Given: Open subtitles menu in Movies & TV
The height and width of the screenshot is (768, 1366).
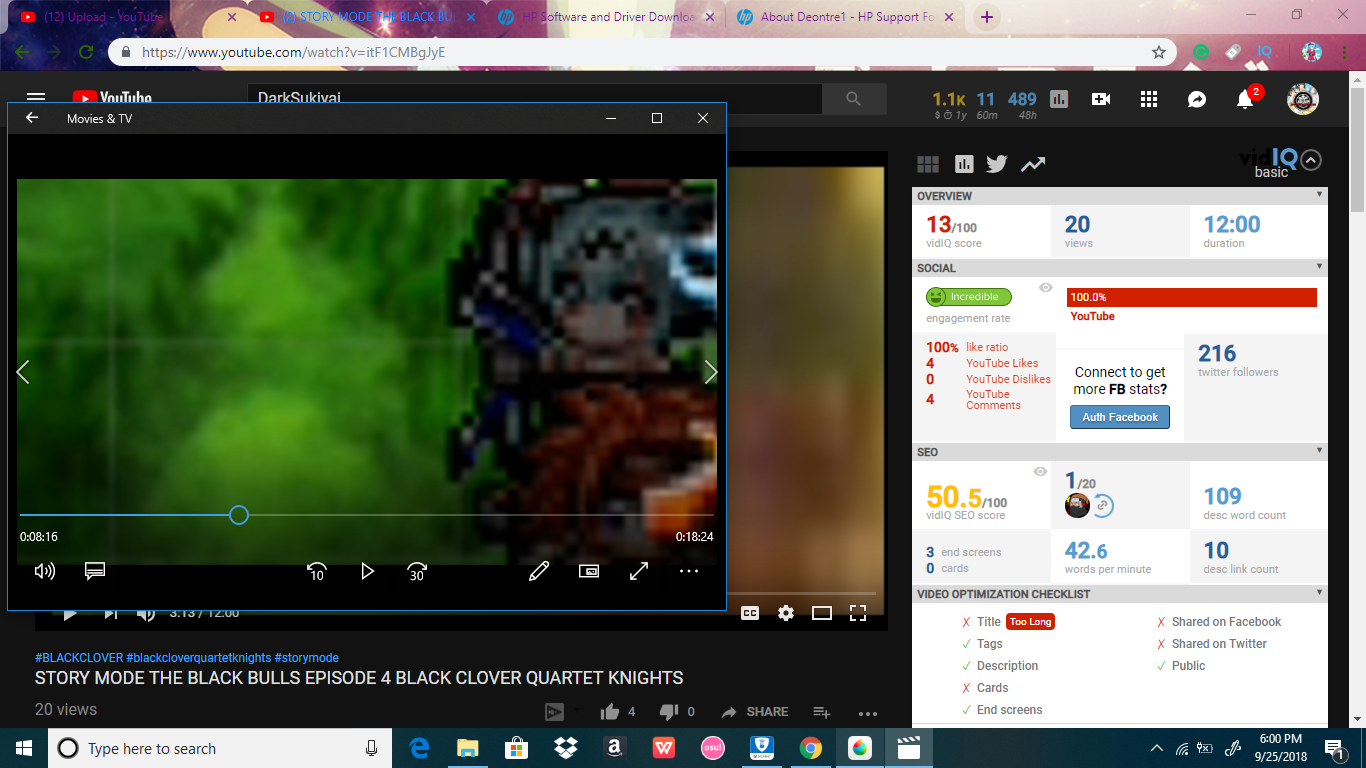Looking at the screenshot, I should [95, 571].
